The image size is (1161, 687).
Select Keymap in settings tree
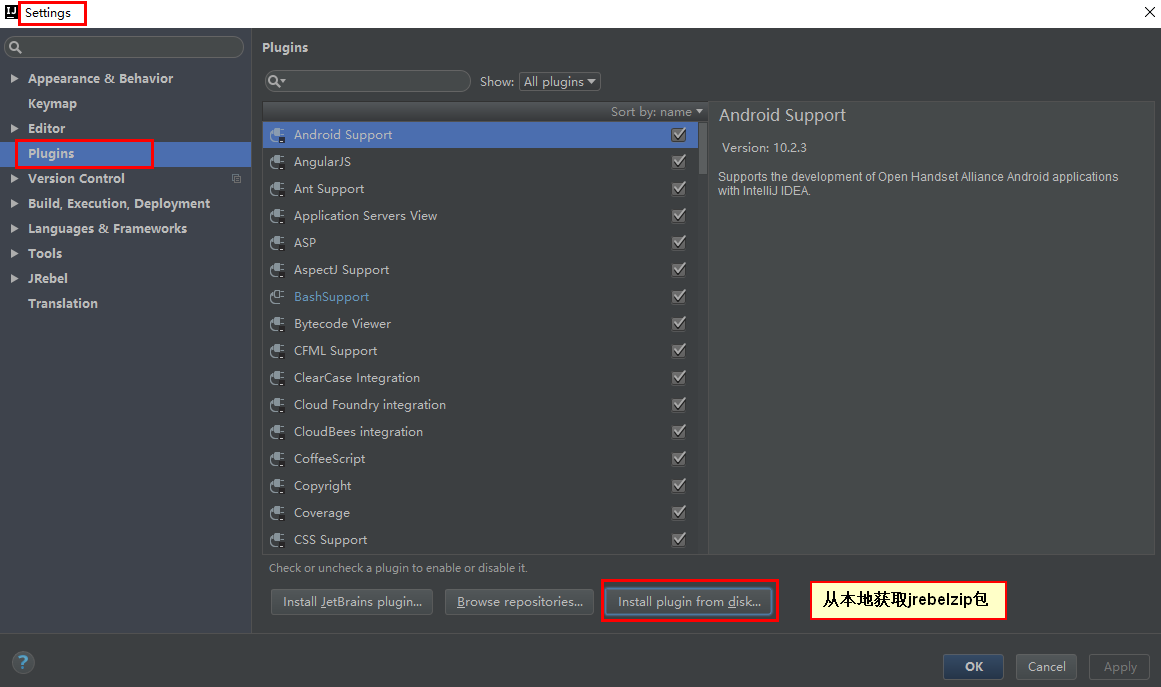[52, 104]
